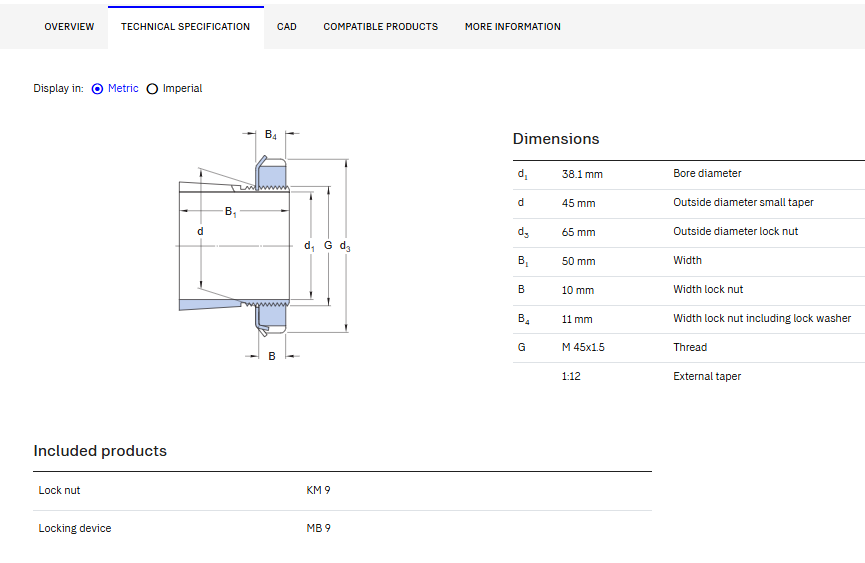The width and height of the screenshot is (865, 563).
Task: Click the 'Bore diameter' label
Action: [707, 173]
